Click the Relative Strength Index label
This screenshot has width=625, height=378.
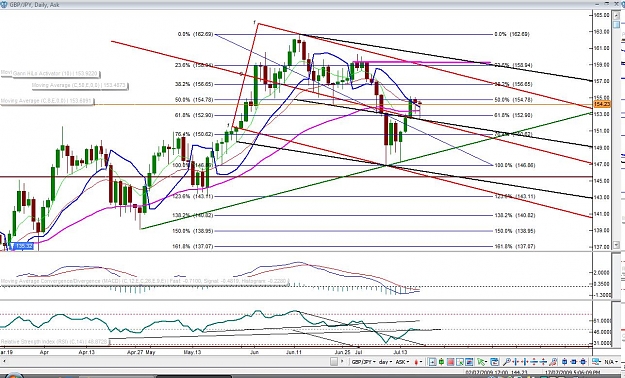coord(55,342)
